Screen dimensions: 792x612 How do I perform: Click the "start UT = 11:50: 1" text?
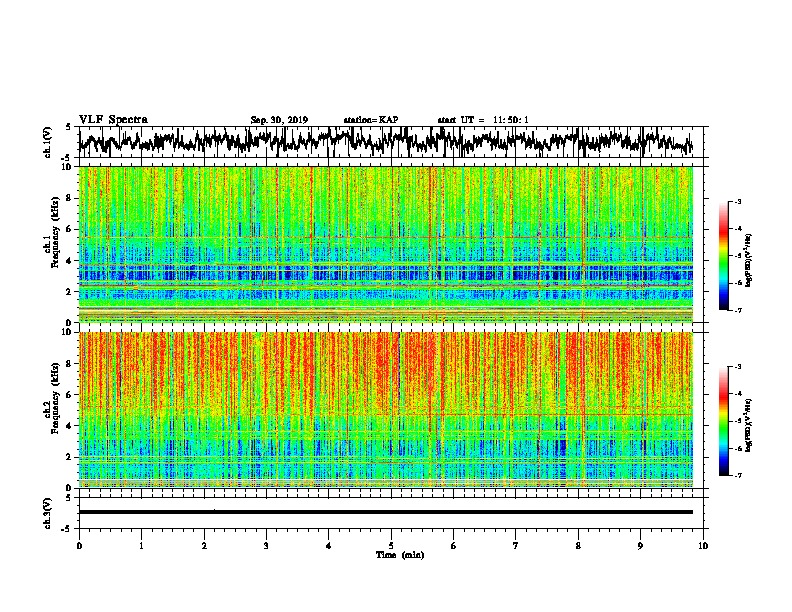[483, 120]
